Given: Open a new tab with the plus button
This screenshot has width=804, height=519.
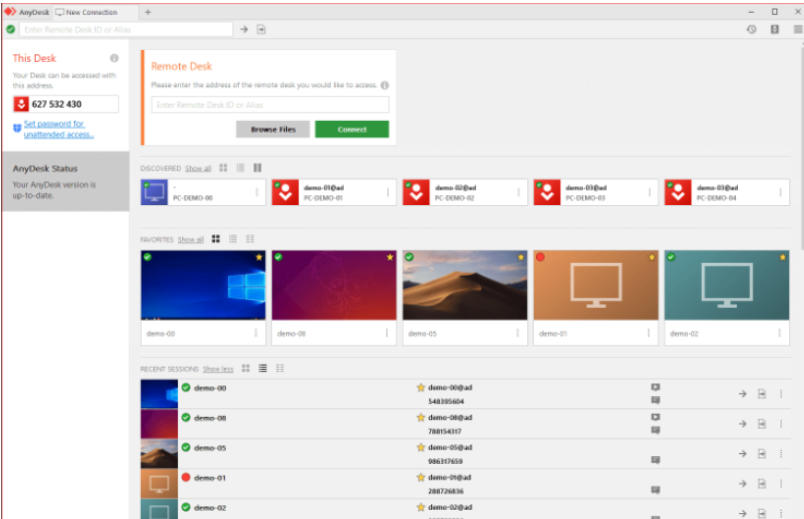Looking at the screenshot, I should (x=148, y=12).
